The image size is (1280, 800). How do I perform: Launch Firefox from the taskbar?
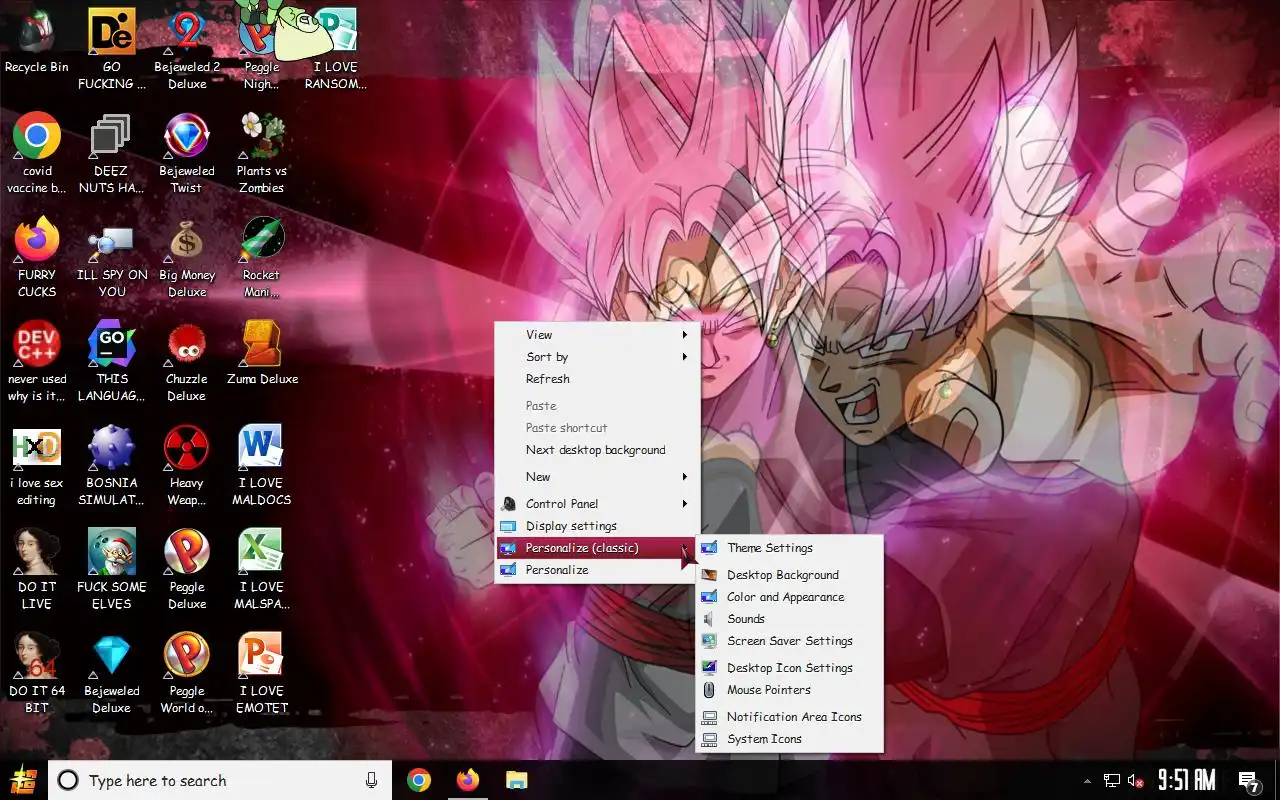click(467, 780)
